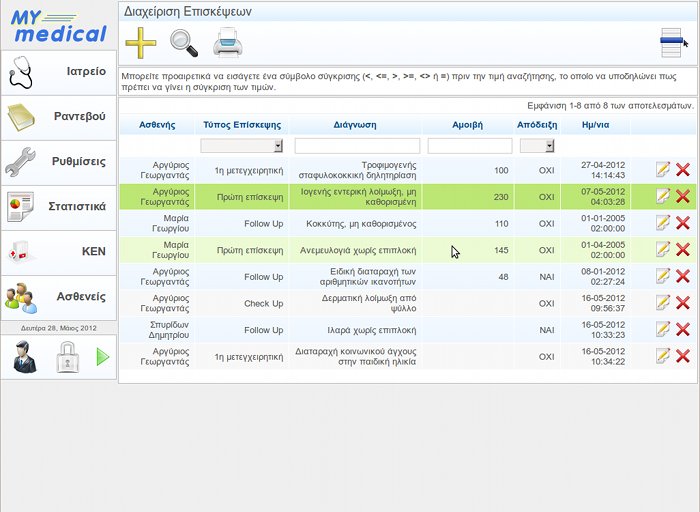Click the user profile man icon
700x512 pixels.
(25, 357)
